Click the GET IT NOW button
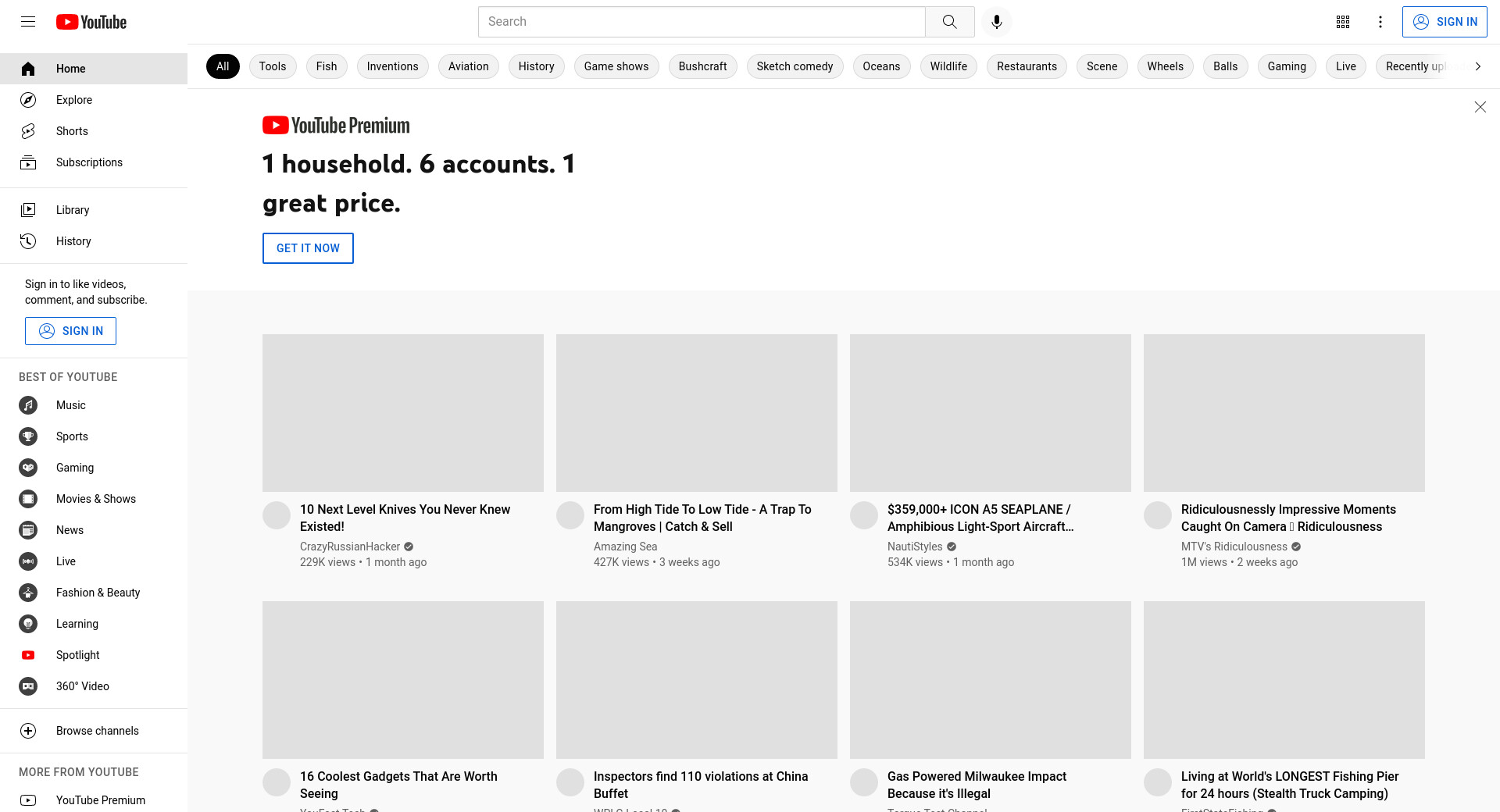Screen dimensions: 1500x812 (308, 248)
